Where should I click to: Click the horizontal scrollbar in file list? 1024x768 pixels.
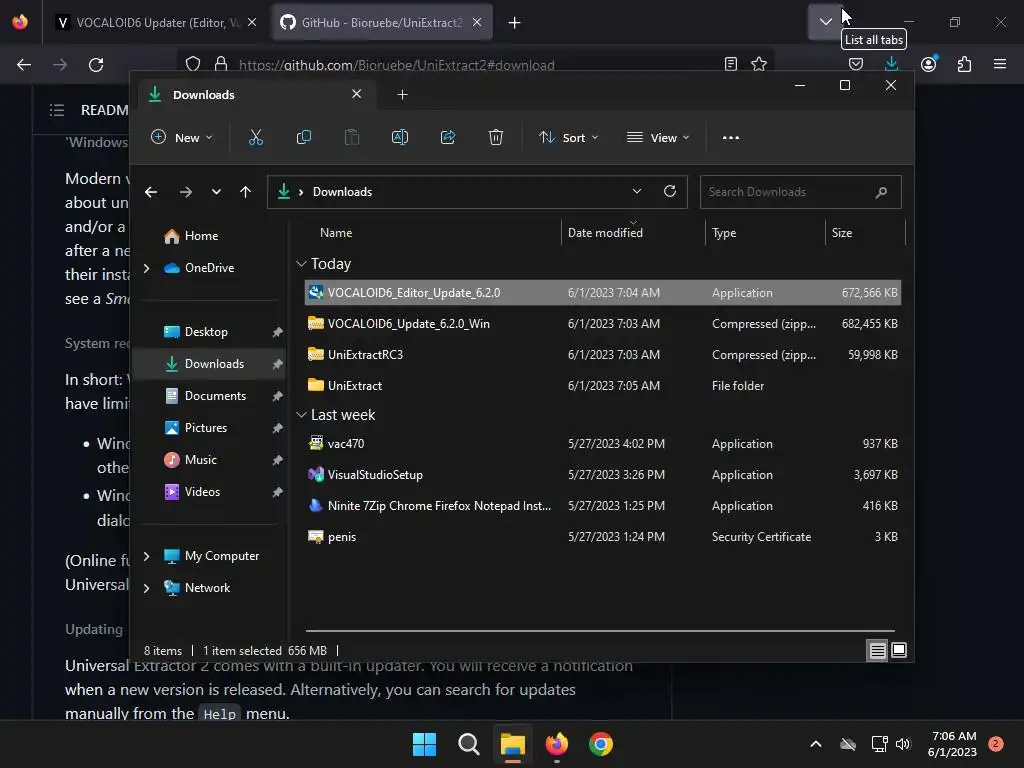[600, 631]
